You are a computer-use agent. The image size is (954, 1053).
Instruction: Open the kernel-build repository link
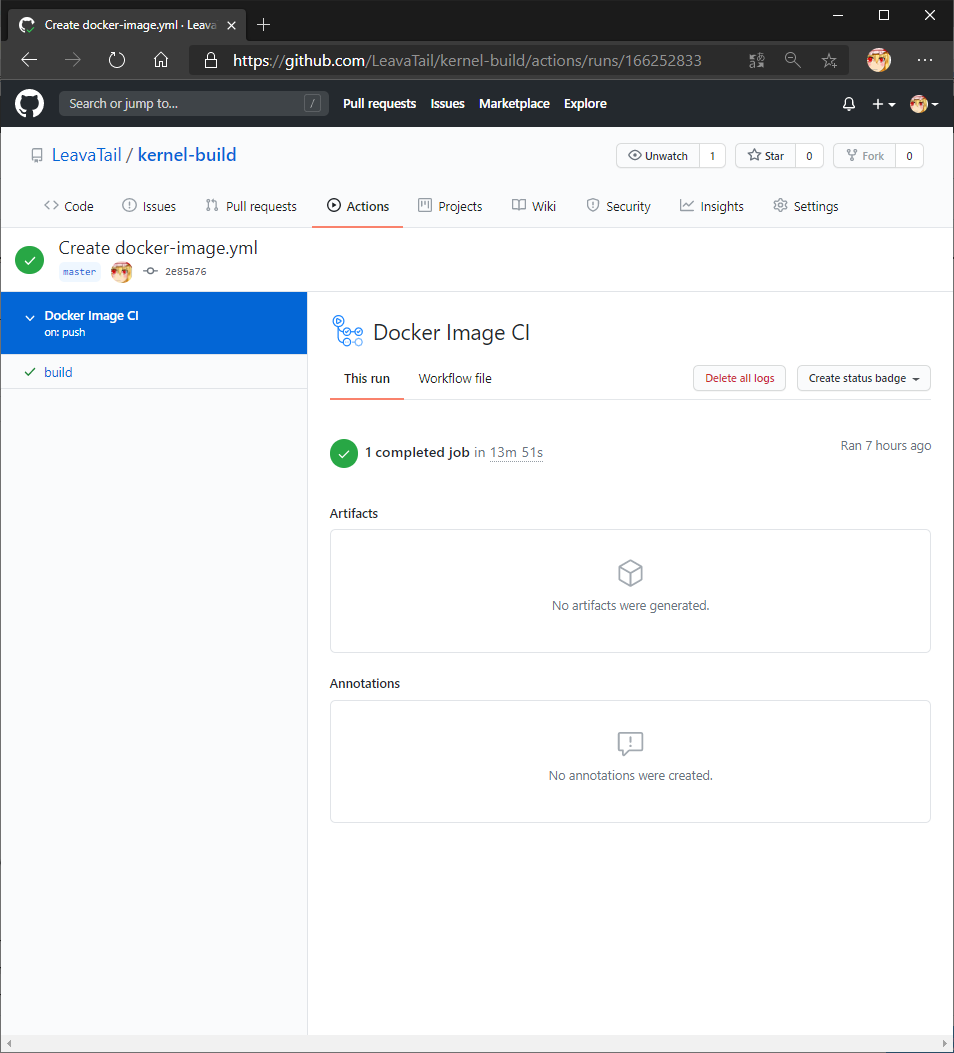(187, 155)
